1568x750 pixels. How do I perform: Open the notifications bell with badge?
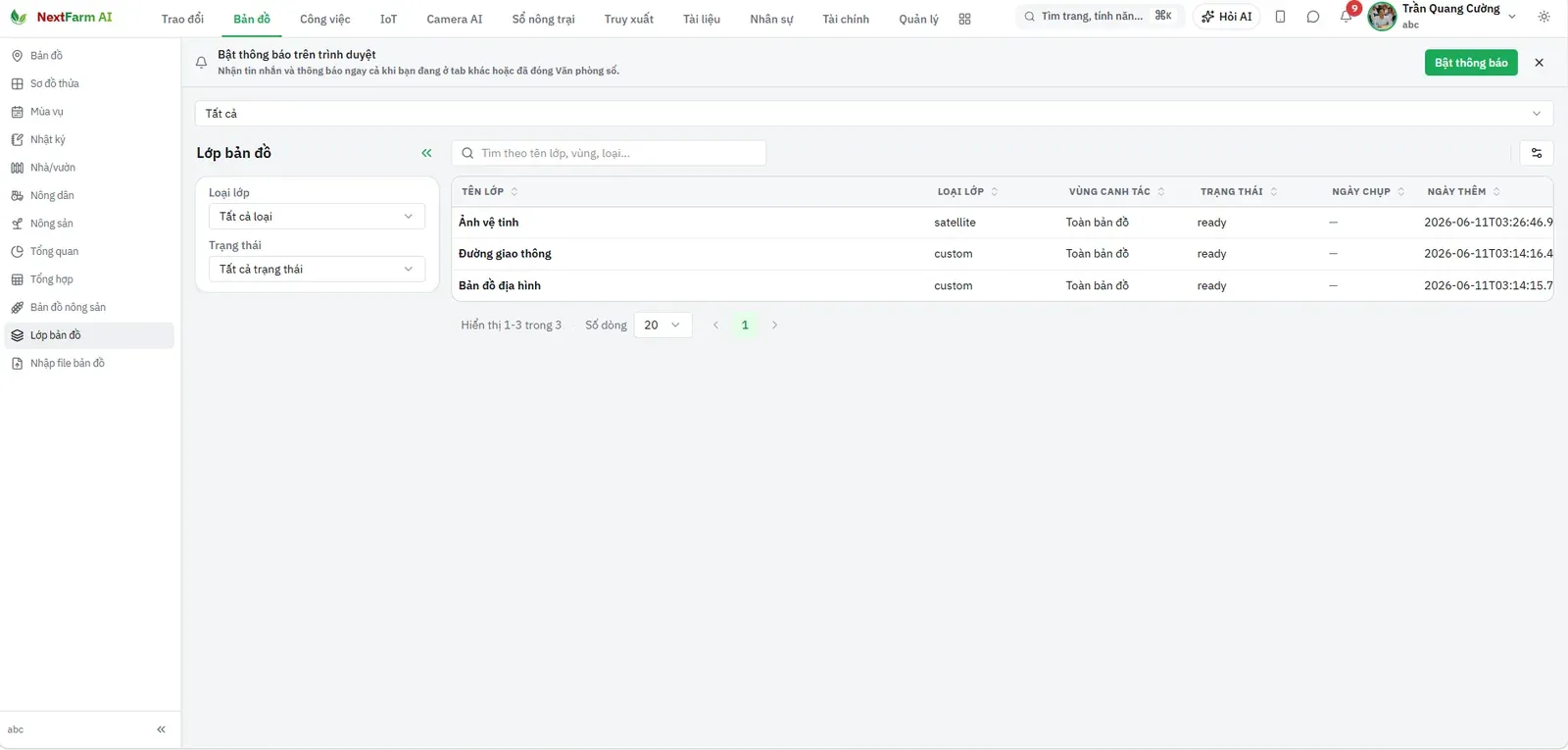pos(1347,16)
